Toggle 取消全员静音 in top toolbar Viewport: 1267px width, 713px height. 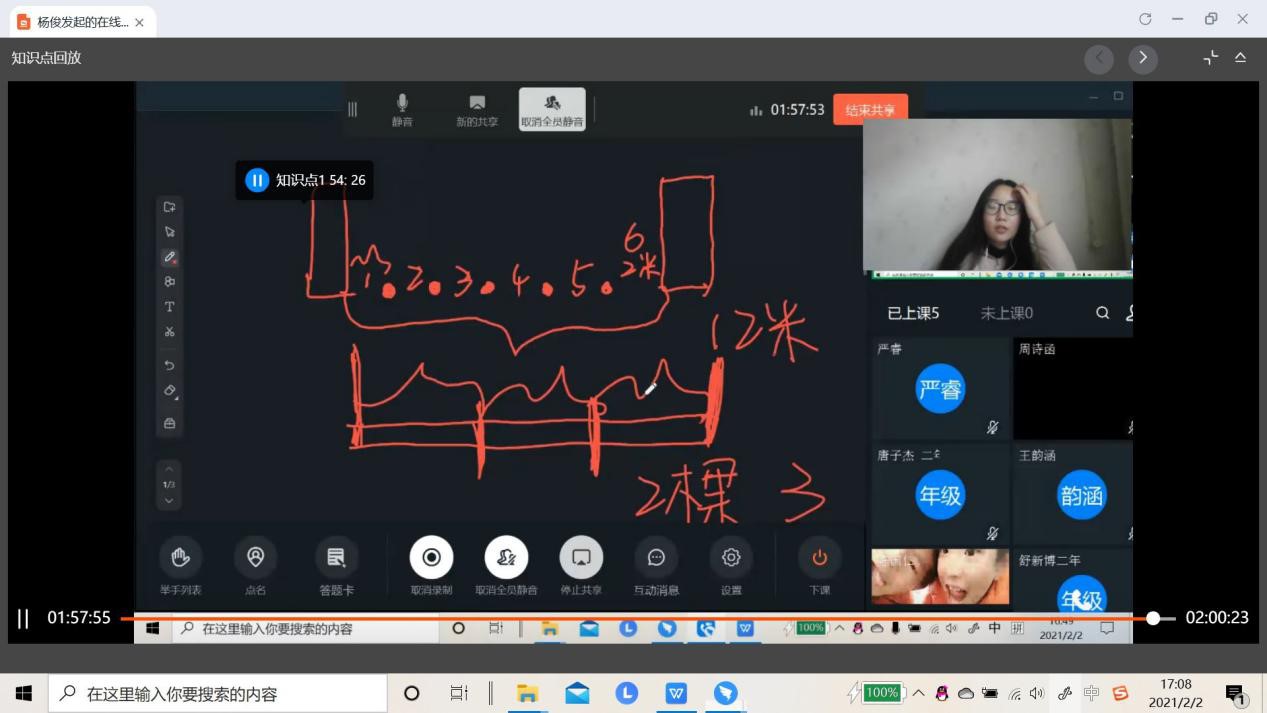552,109
